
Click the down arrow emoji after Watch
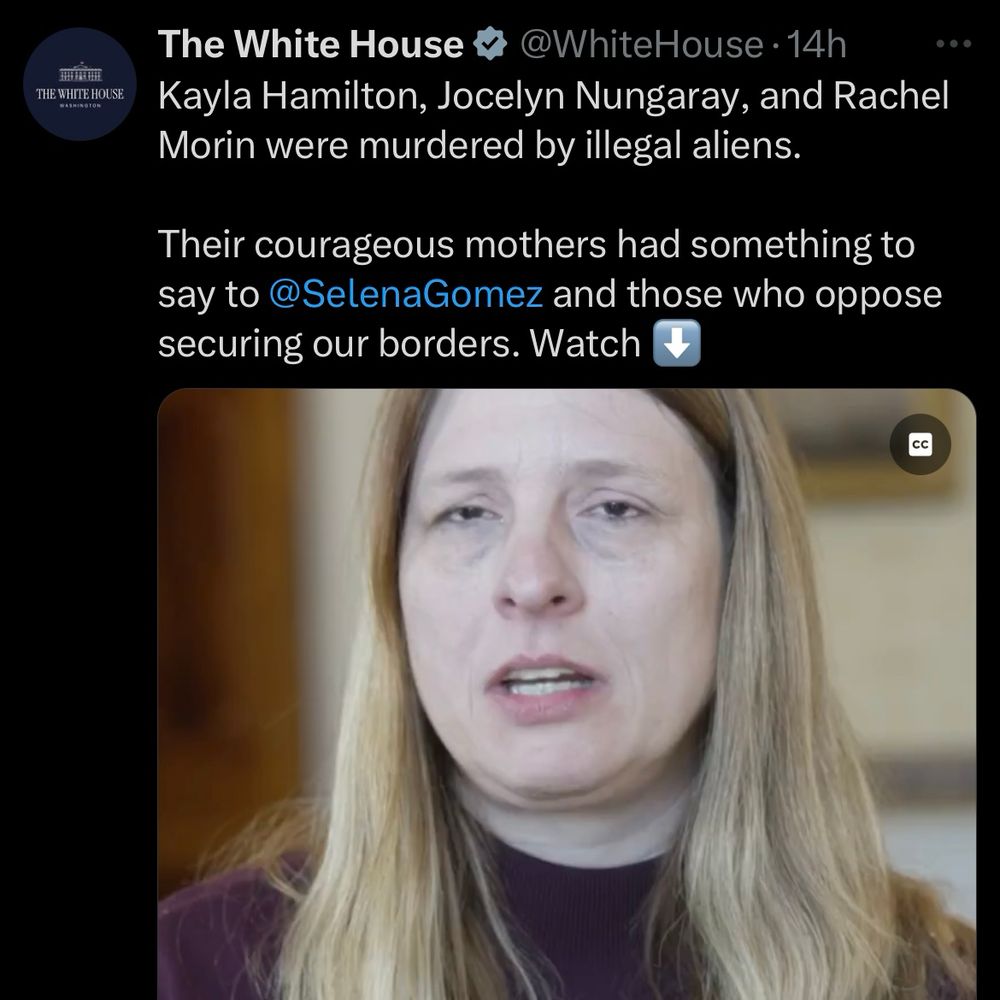pyautogui.click(x=677, y=343)
